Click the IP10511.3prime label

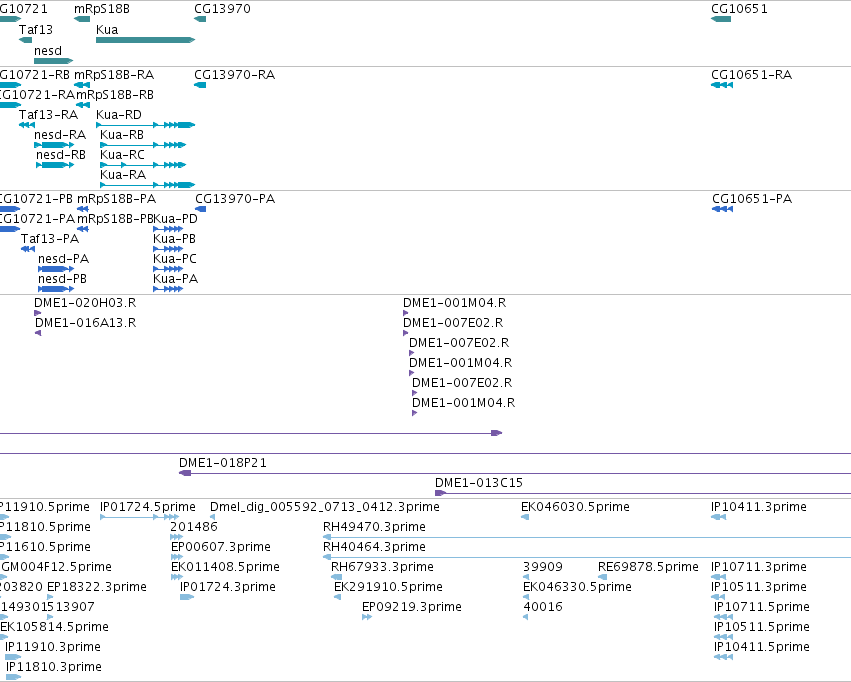click(759, 588)
